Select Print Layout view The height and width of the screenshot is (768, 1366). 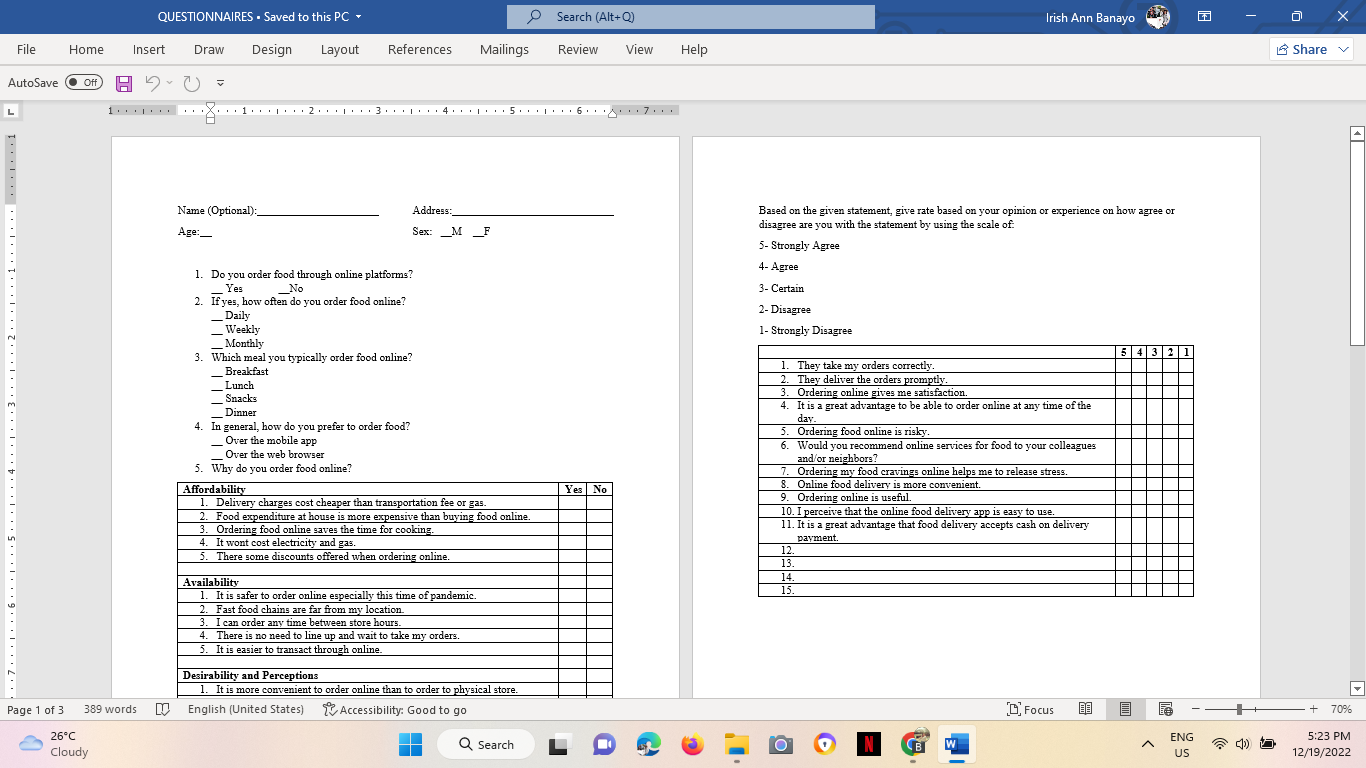coord(1125,709)
